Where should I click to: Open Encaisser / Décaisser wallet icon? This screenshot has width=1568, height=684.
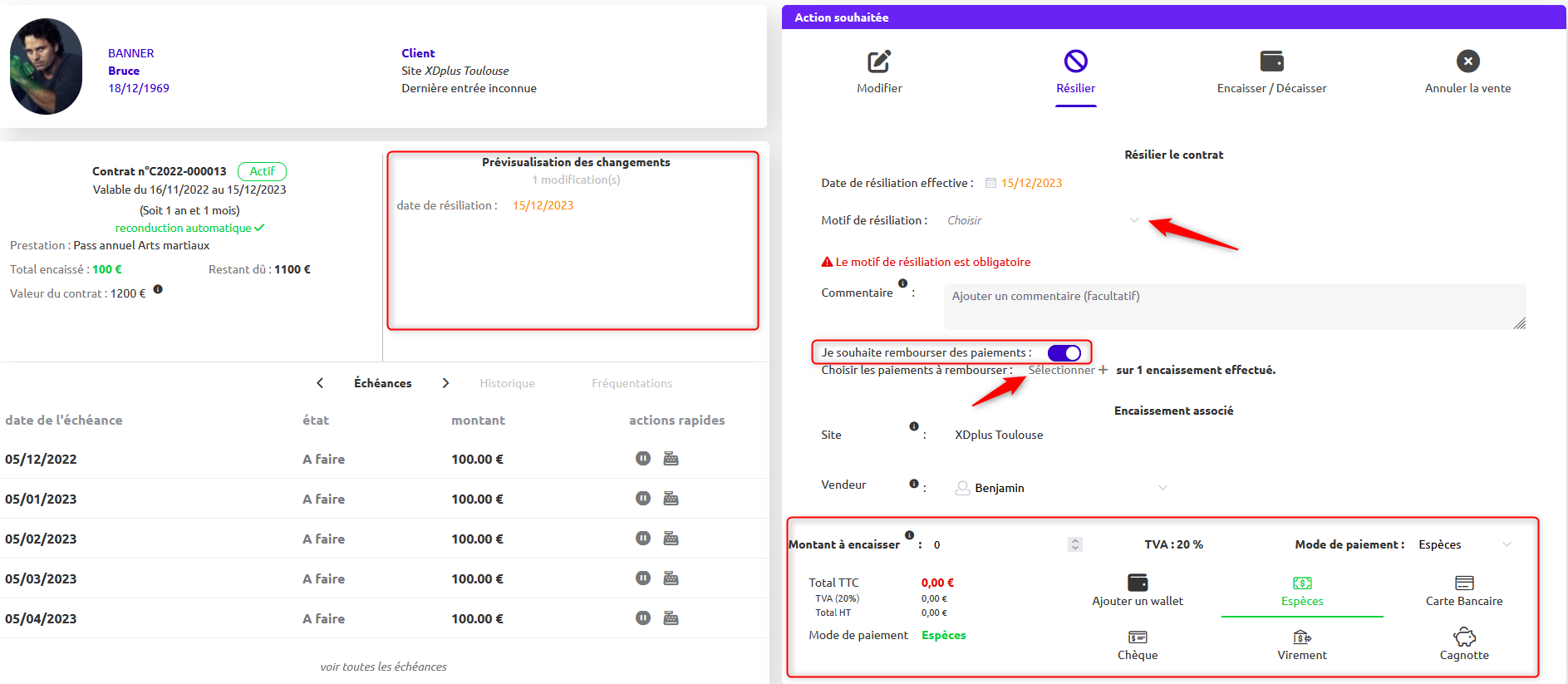point(1271,61)
